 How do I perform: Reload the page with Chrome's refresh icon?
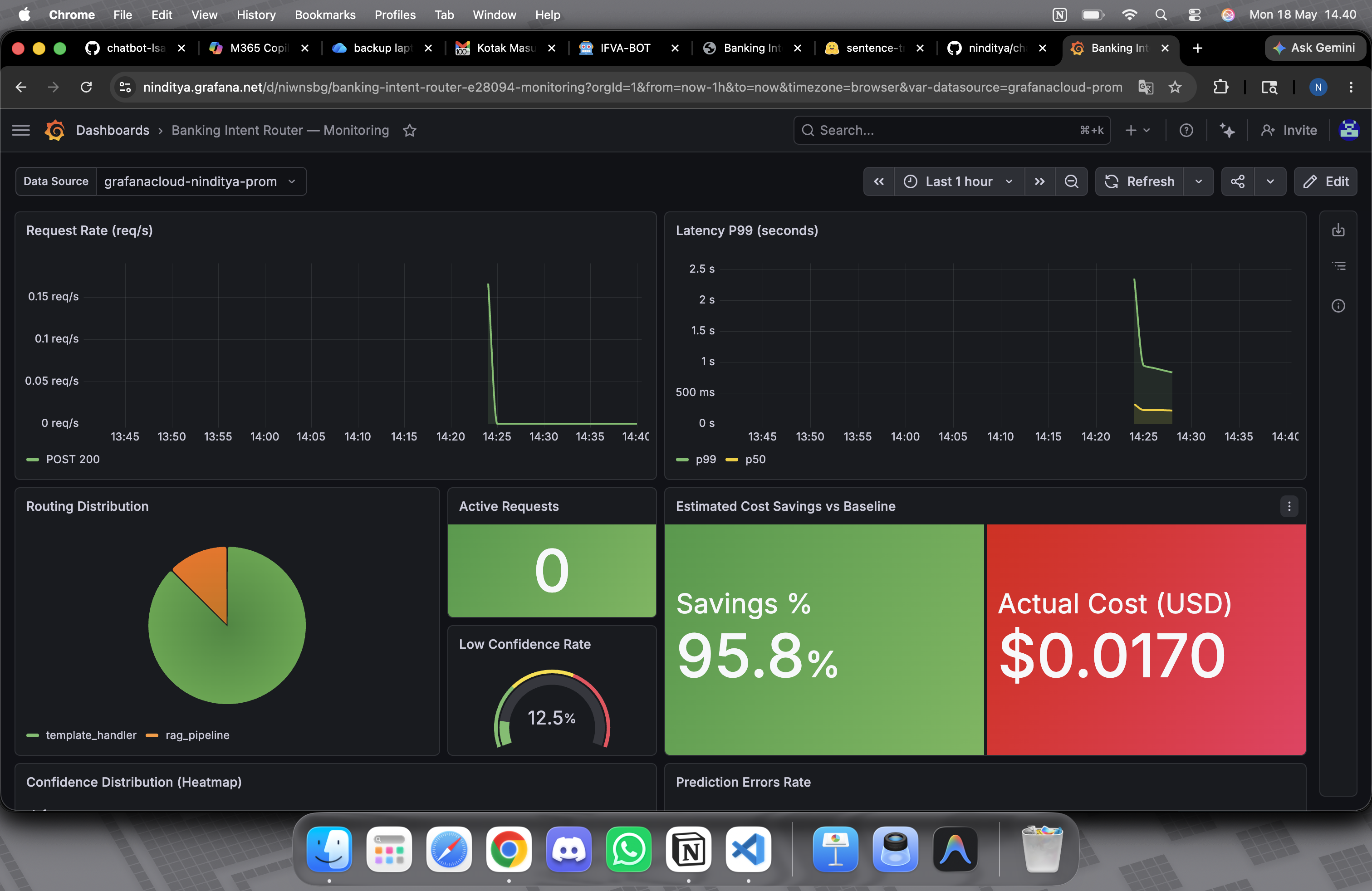(86, 87)
